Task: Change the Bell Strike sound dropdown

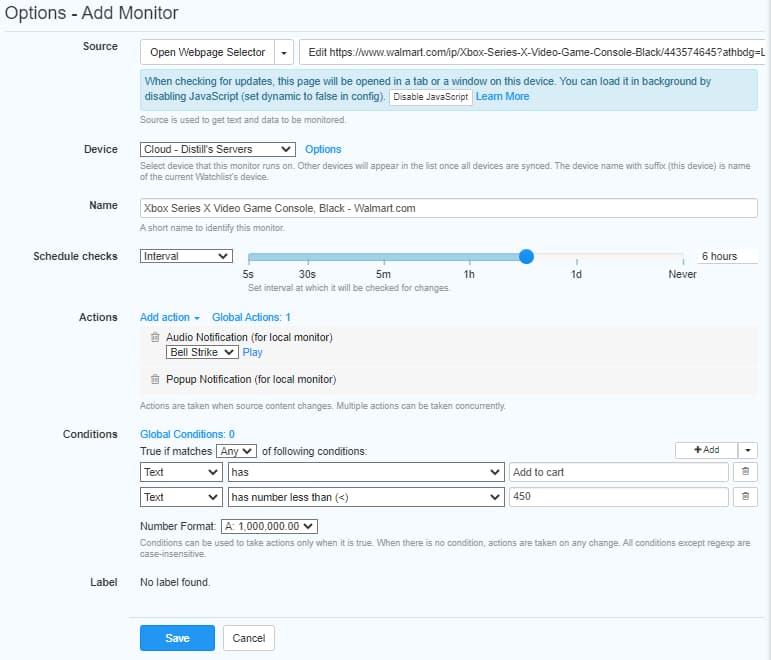Action: [x=202, y=352]
